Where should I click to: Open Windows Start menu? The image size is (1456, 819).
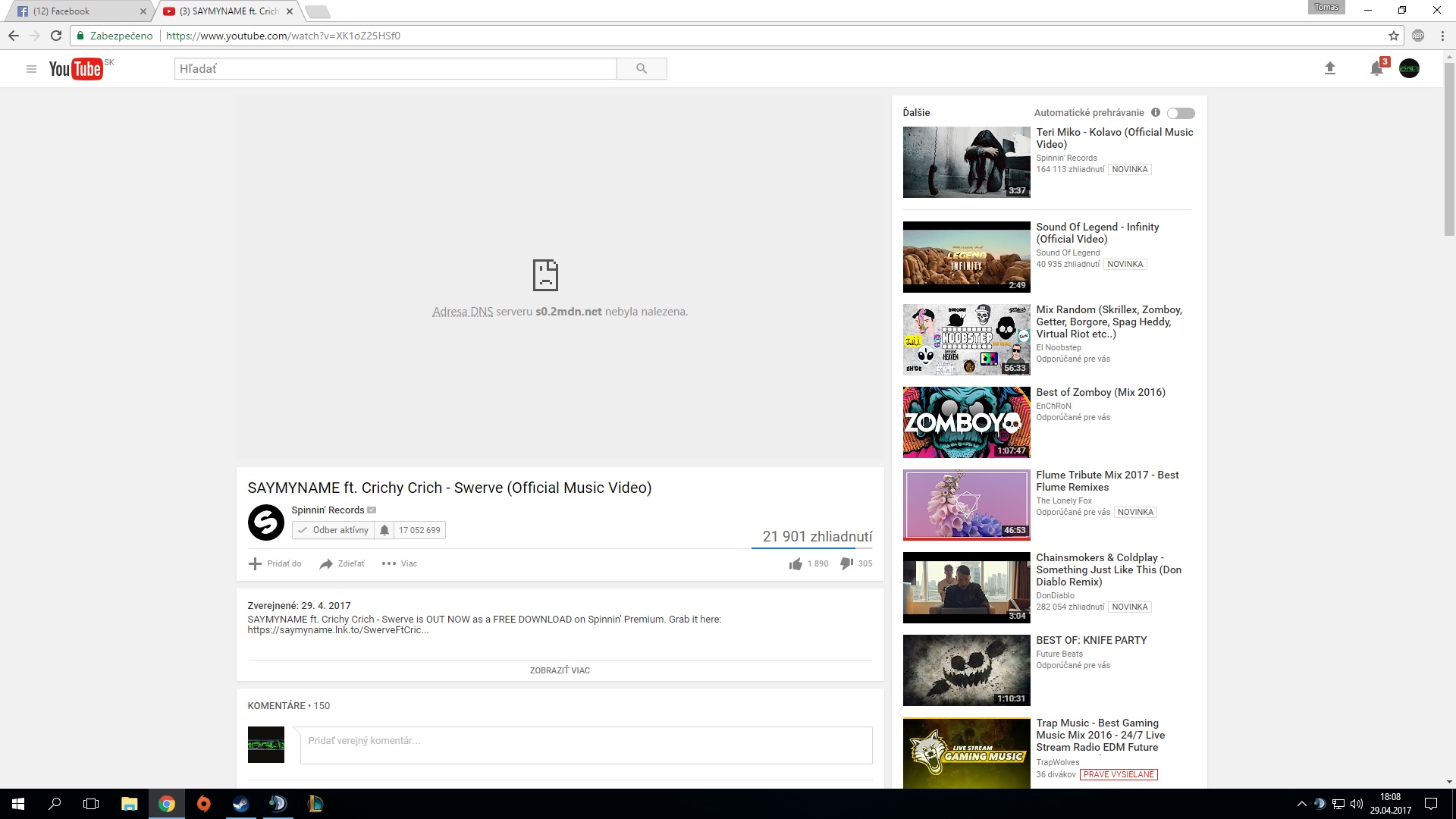coord(18,804)
